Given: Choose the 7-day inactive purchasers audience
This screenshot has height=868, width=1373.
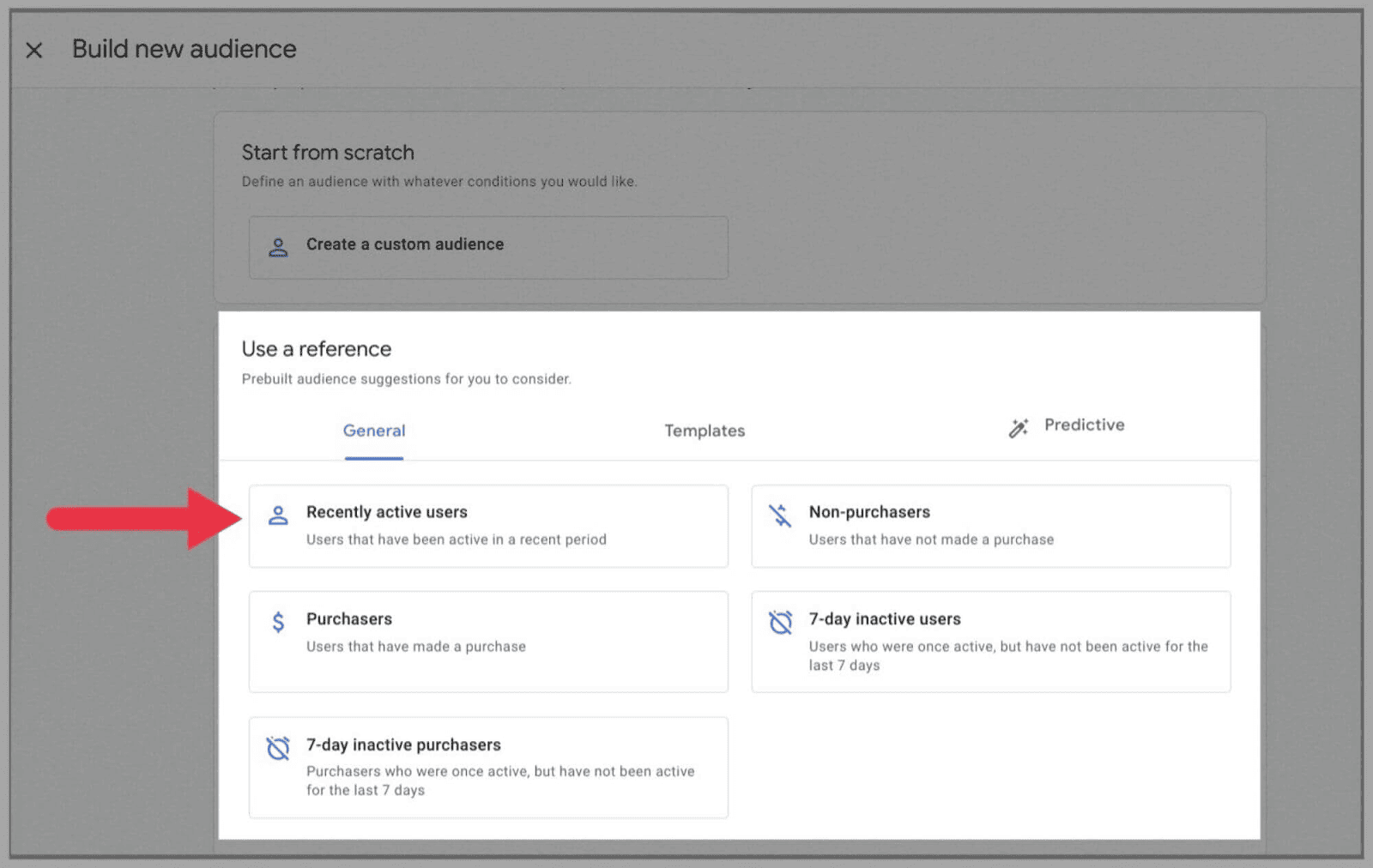Looking at the screenshot, I should pos(487,767).
